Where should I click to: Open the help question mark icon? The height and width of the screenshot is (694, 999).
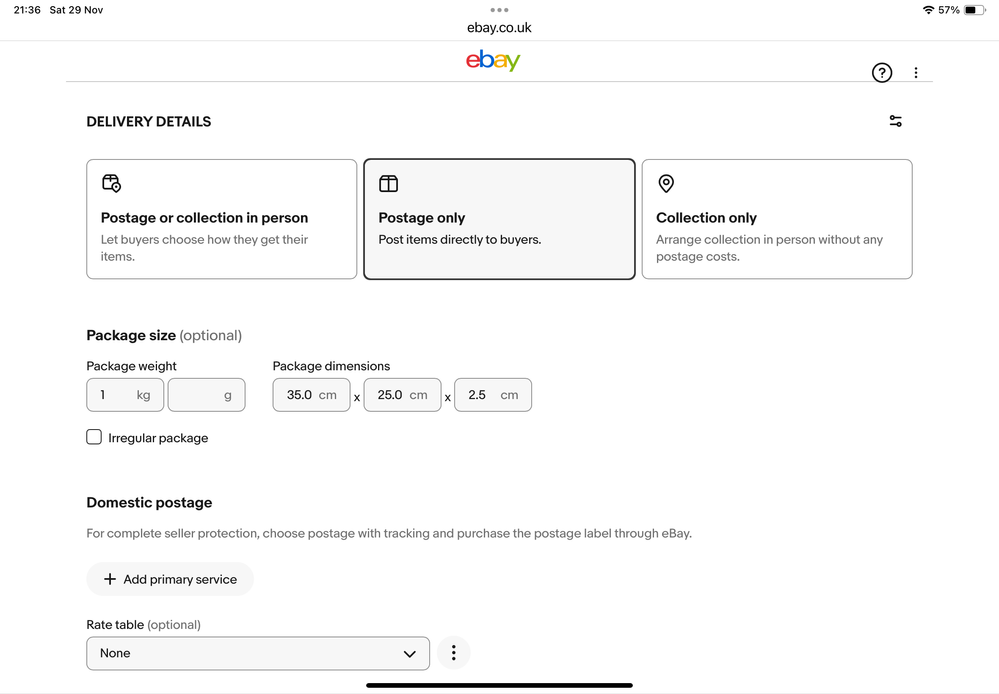pos(881,72)
